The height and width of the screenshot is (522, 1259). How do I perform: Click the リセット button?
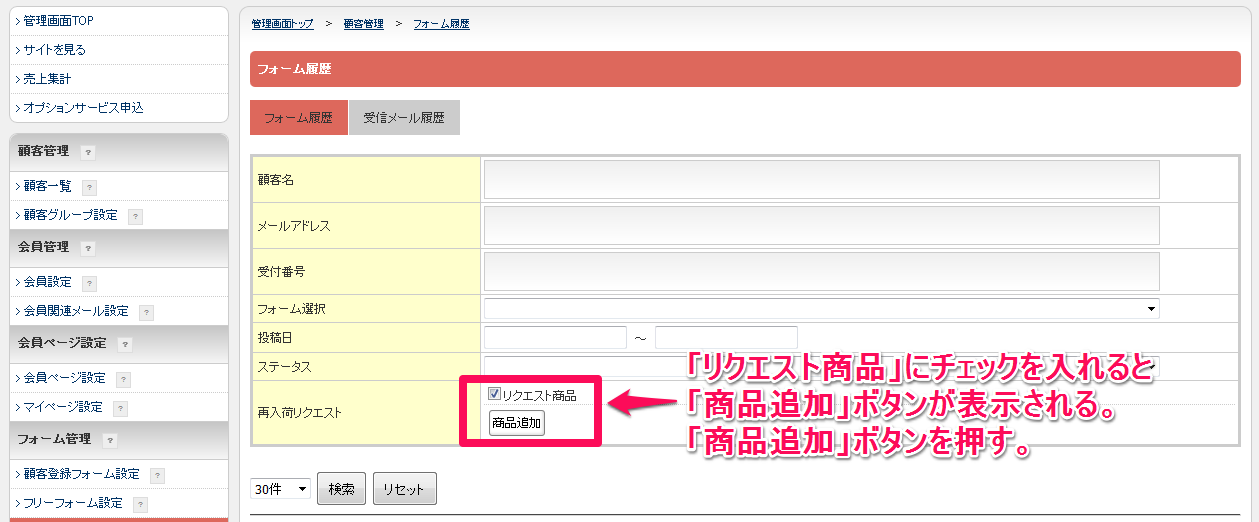coord(404,489)
